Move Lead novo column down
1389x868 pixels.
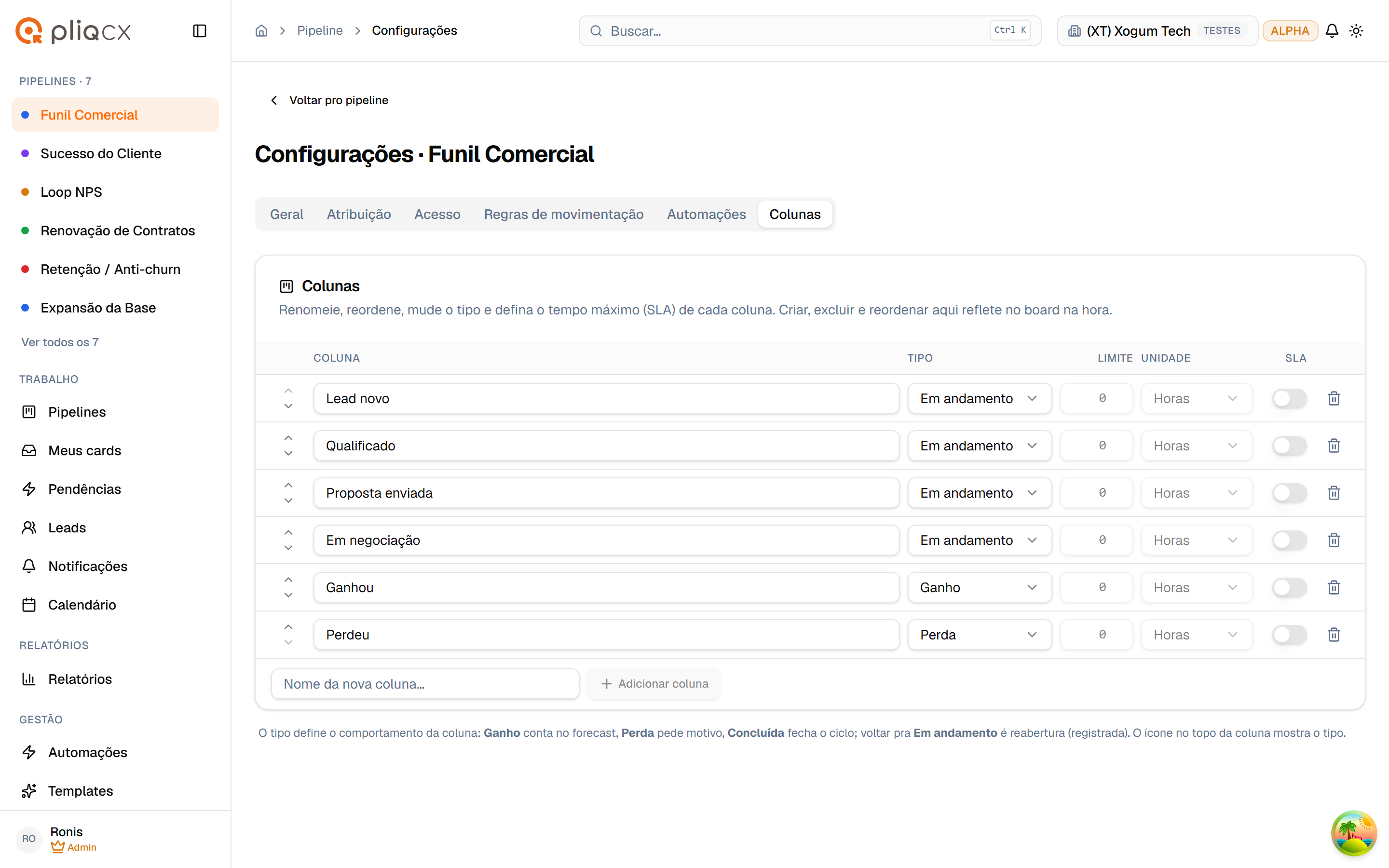click(288, 406)
